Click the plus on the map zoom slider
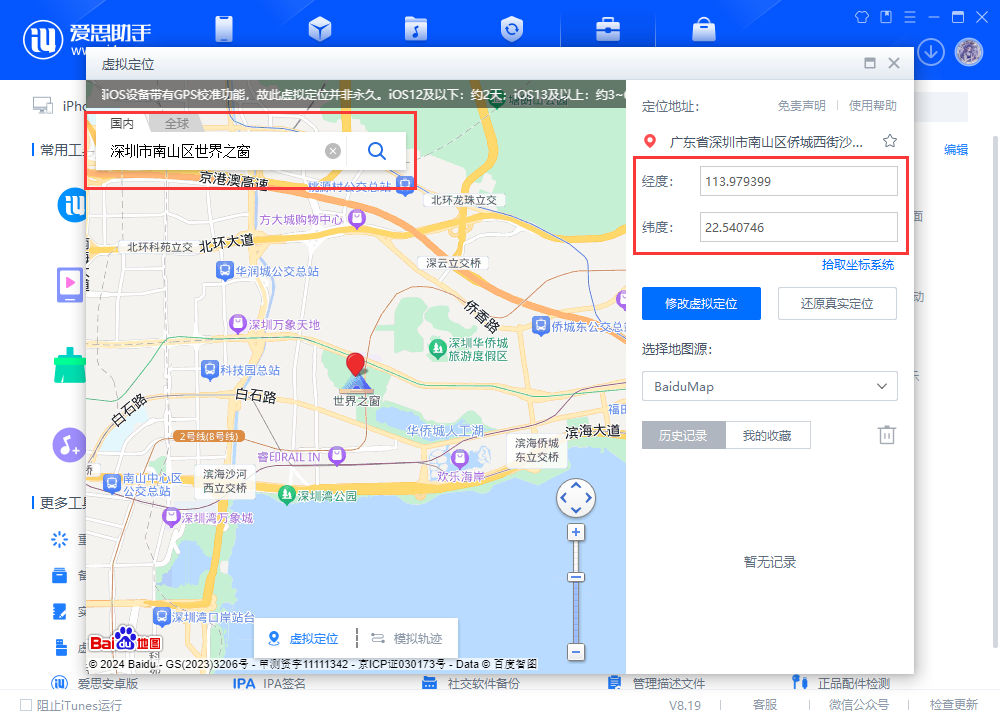The image size is (1000, 720). click(x=576, y=532)
